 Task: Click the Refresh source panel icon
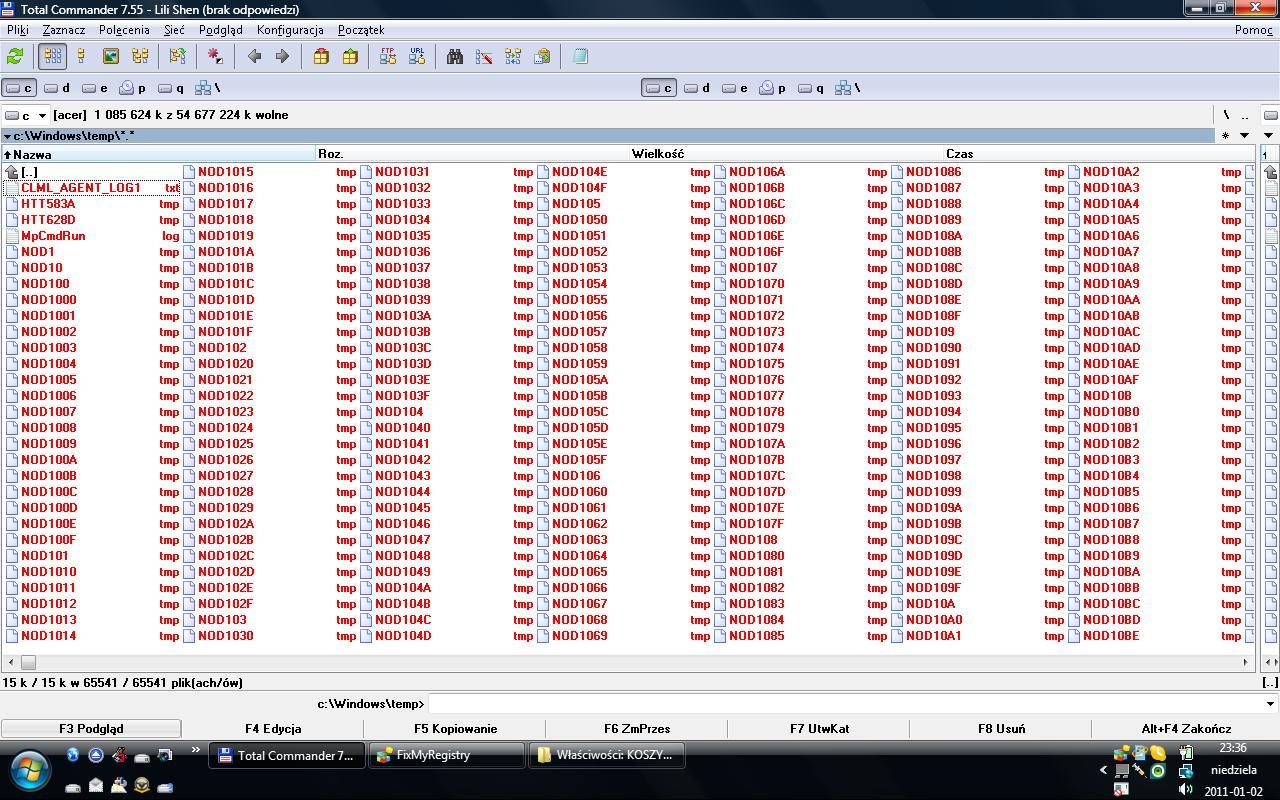(15, 57)
